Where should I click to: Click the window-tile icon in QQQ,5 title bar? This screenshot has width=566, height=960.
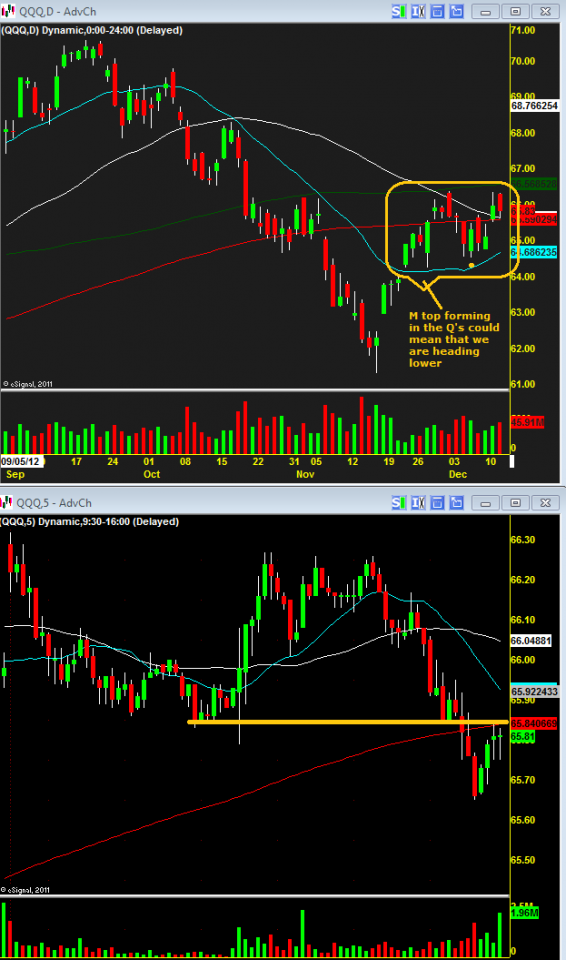click(437, 503)
